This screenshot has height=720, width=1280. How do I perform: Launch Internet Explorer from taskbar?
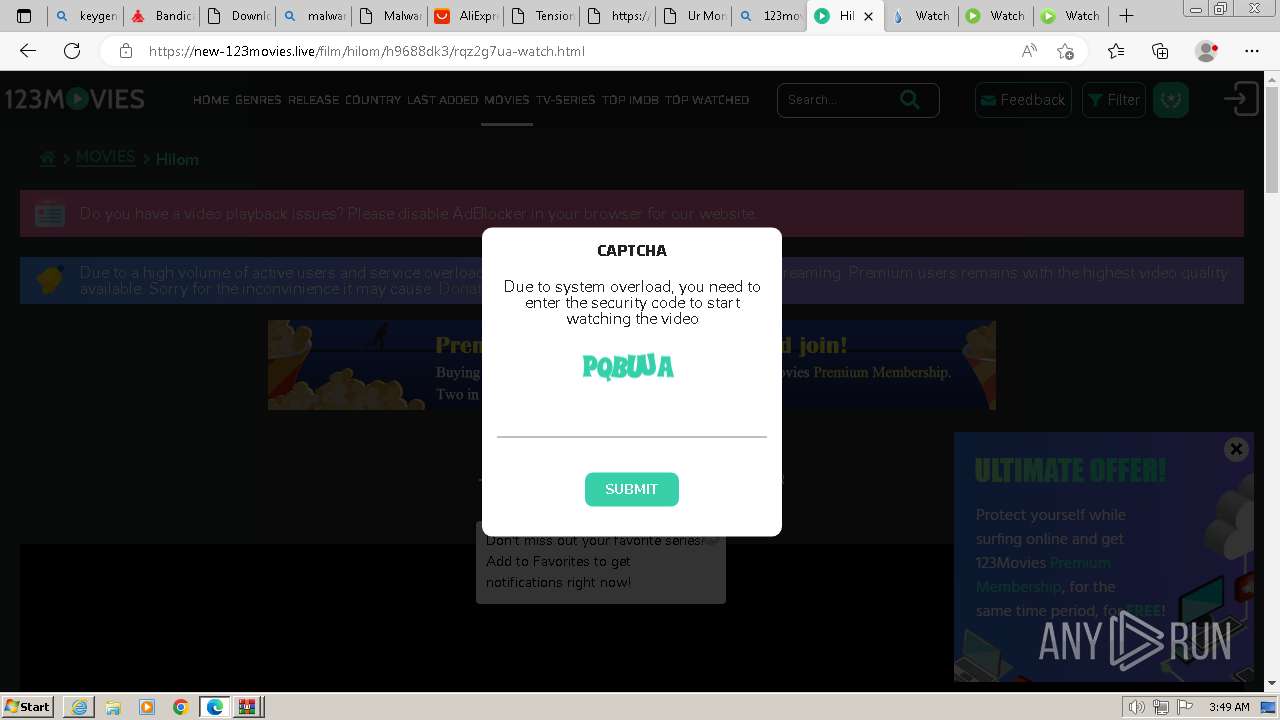(x=79, y=707)
